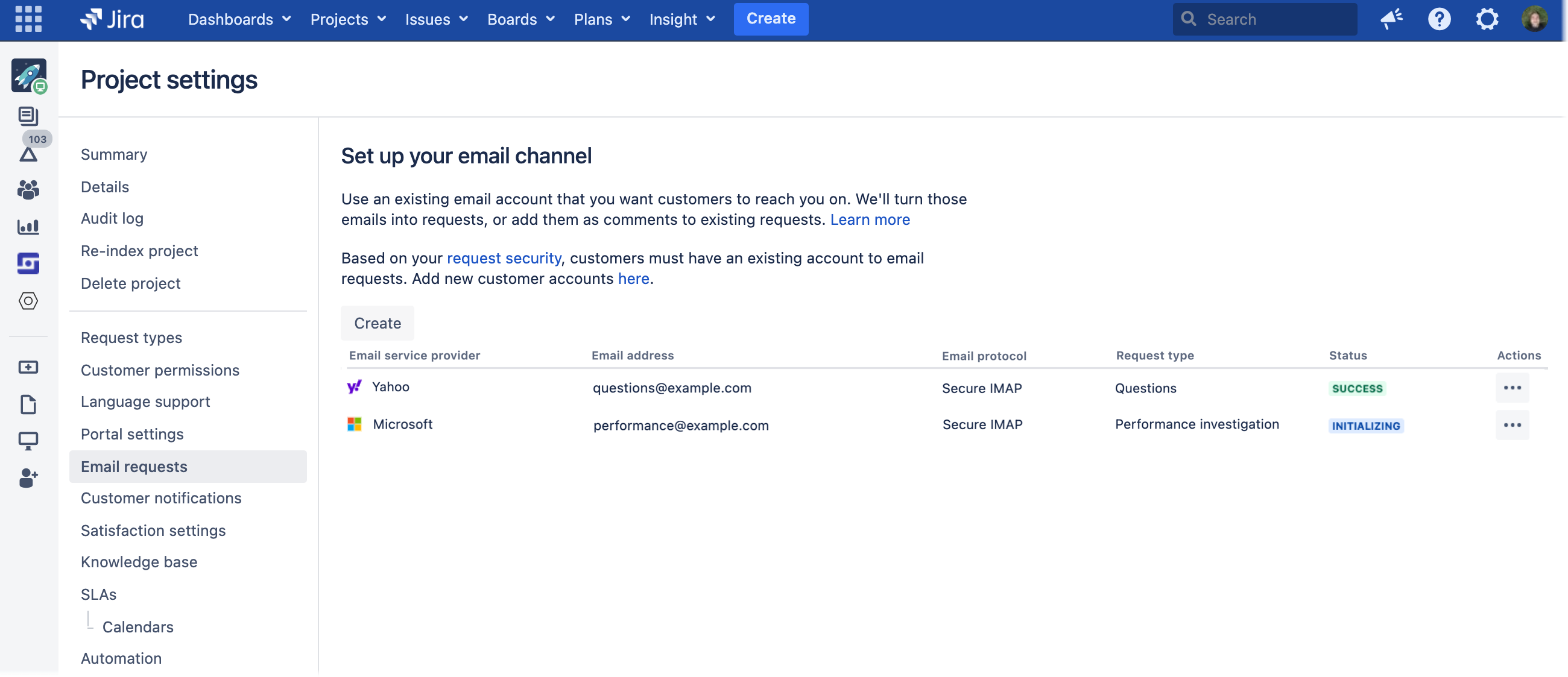
Task: Select Email requests menu item
Action: 188,467
